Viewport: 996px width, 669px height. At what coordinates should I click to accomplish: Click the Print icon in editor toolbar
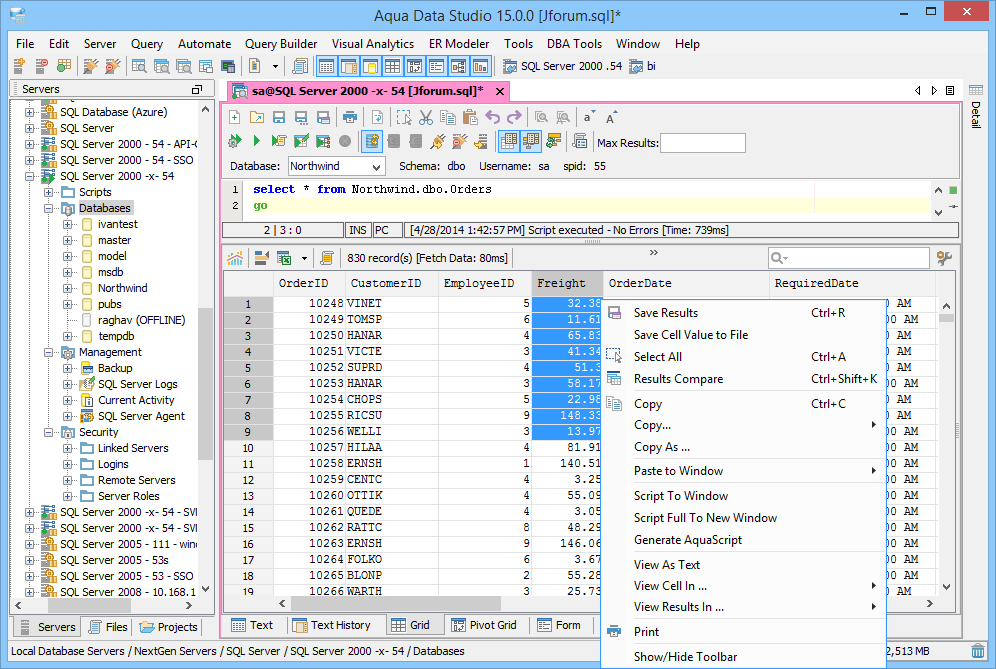[x=349, y=118]
